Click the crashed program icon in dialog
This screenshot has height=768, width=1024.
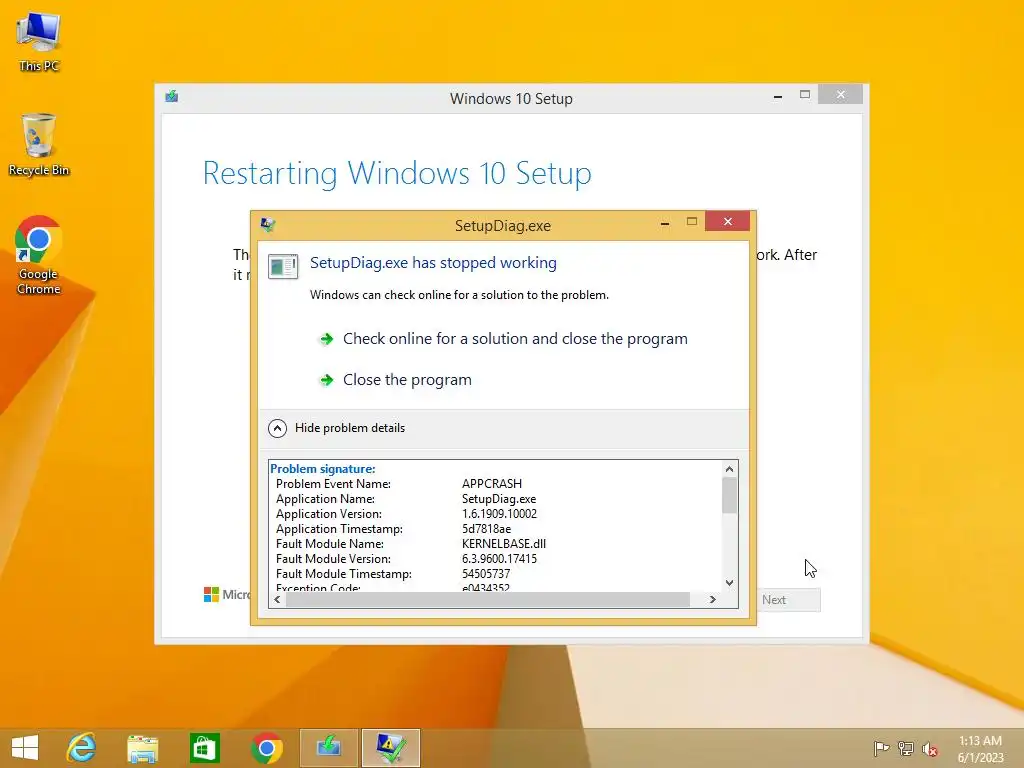tap(283, 266)
